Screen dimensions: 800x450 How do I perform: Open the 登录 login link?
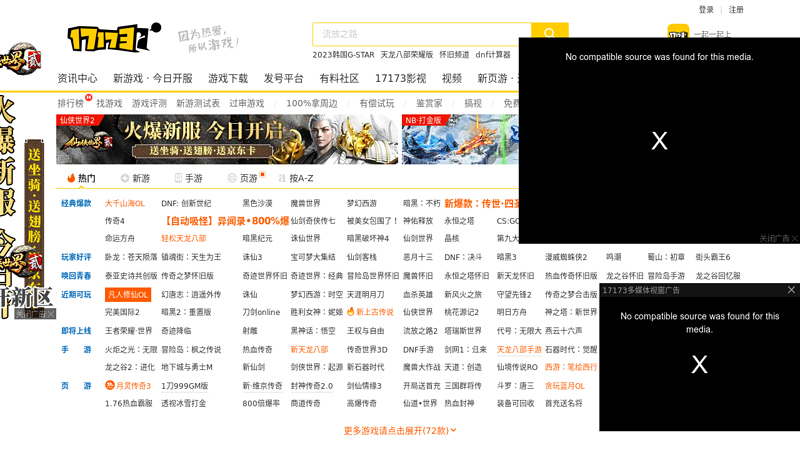pyautogui.click(x=706, y=9)
